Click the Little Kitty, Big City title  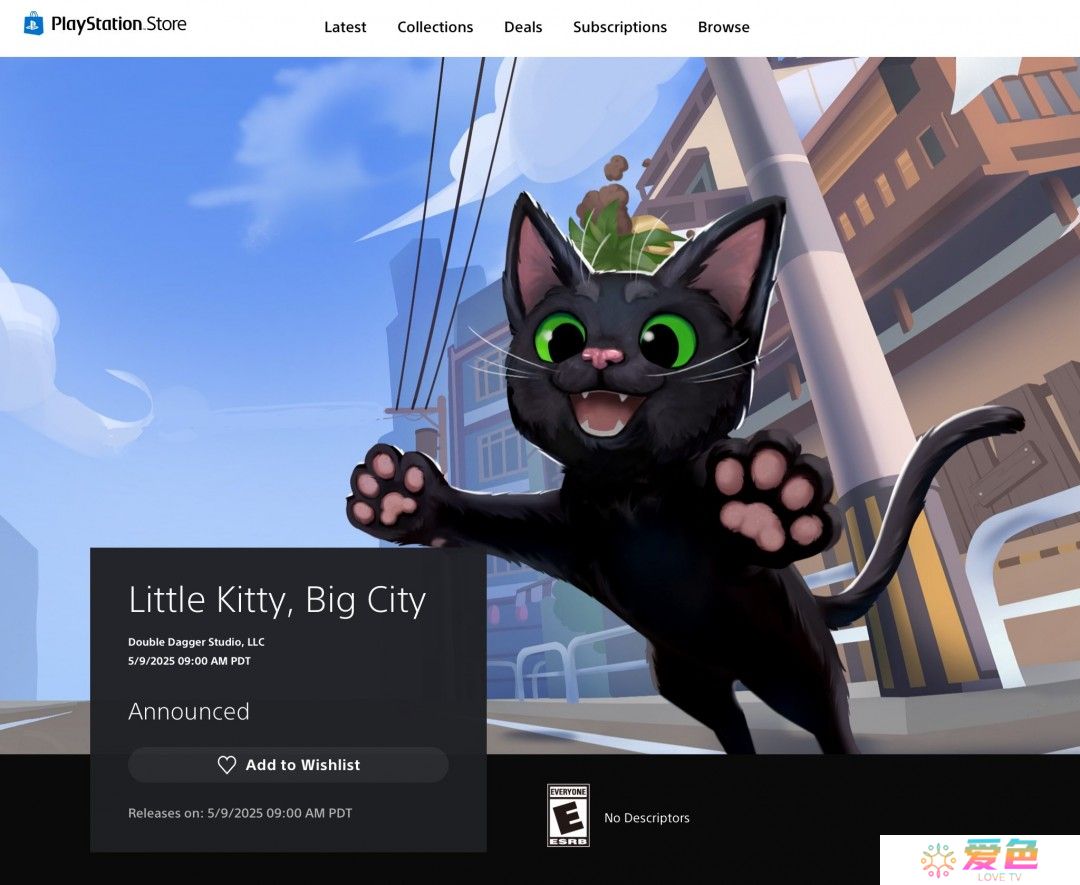[x=277, y=600]
